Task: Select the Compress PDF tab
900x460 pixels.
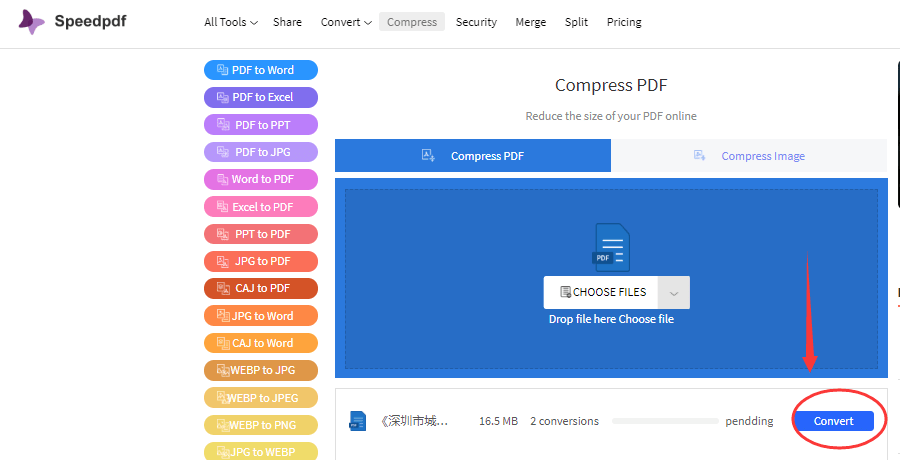Action: pos(473,156)
